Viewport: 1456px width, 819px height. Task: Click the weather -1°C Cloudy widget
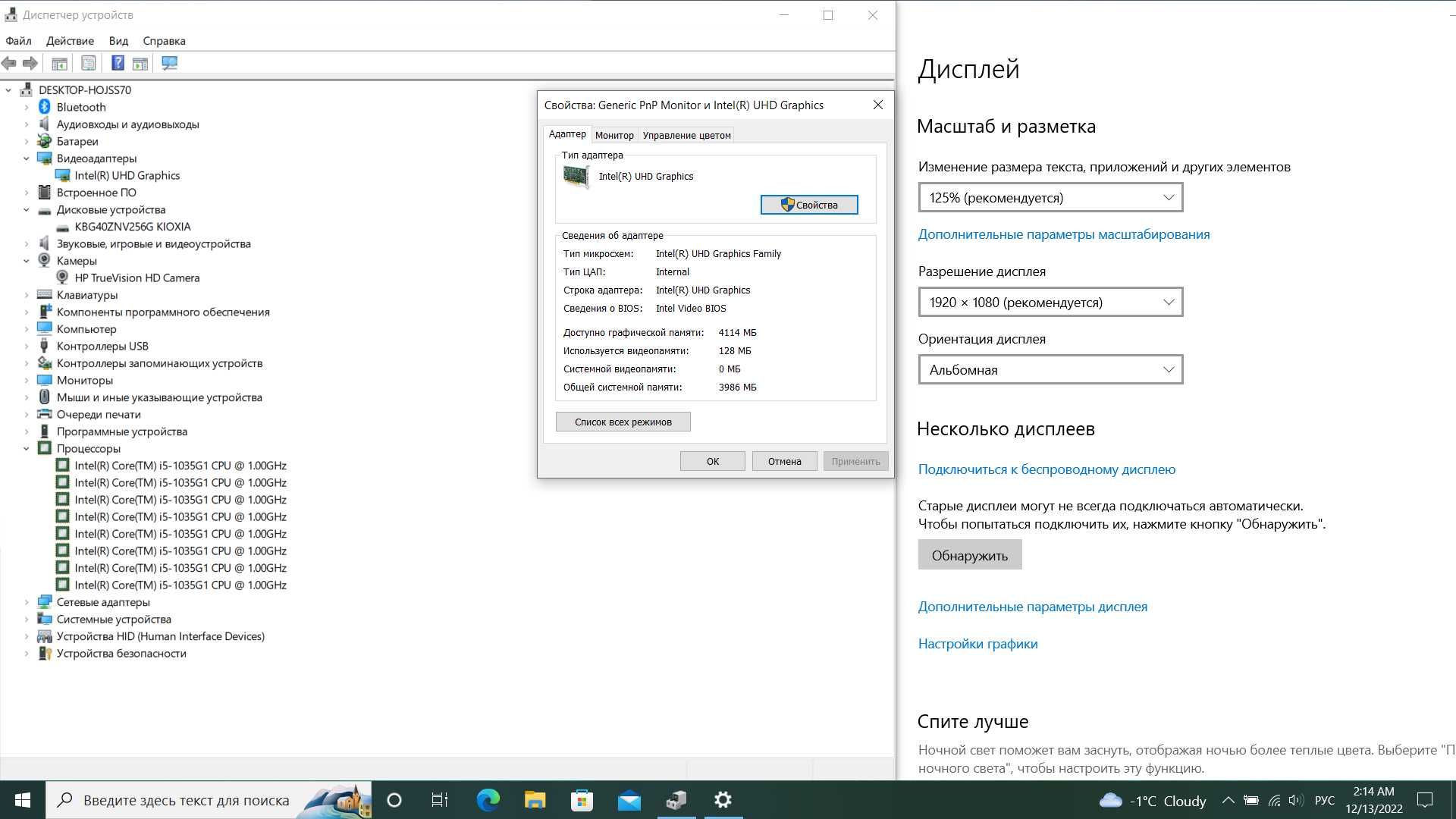[1153, 800]
